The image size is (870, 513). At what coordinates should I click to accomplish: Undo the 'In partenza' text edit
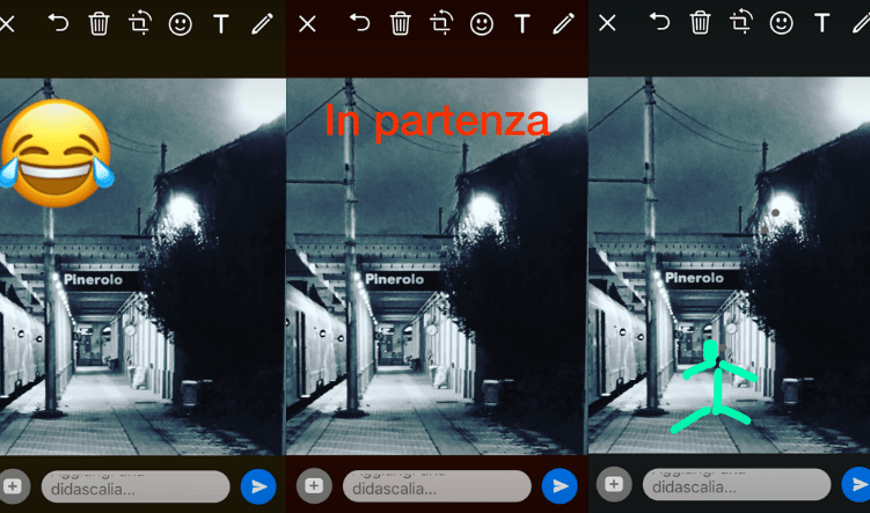[x=360, y=24]
